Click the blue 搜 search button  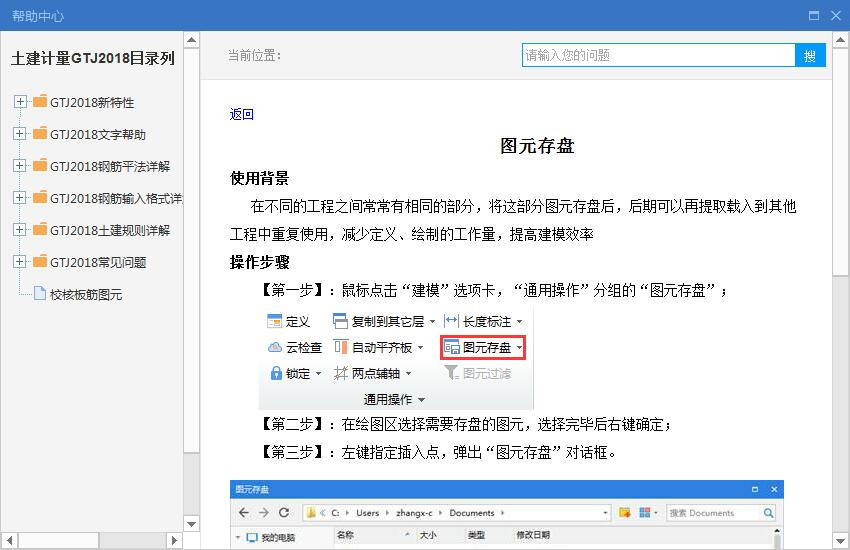coord(810,55)
